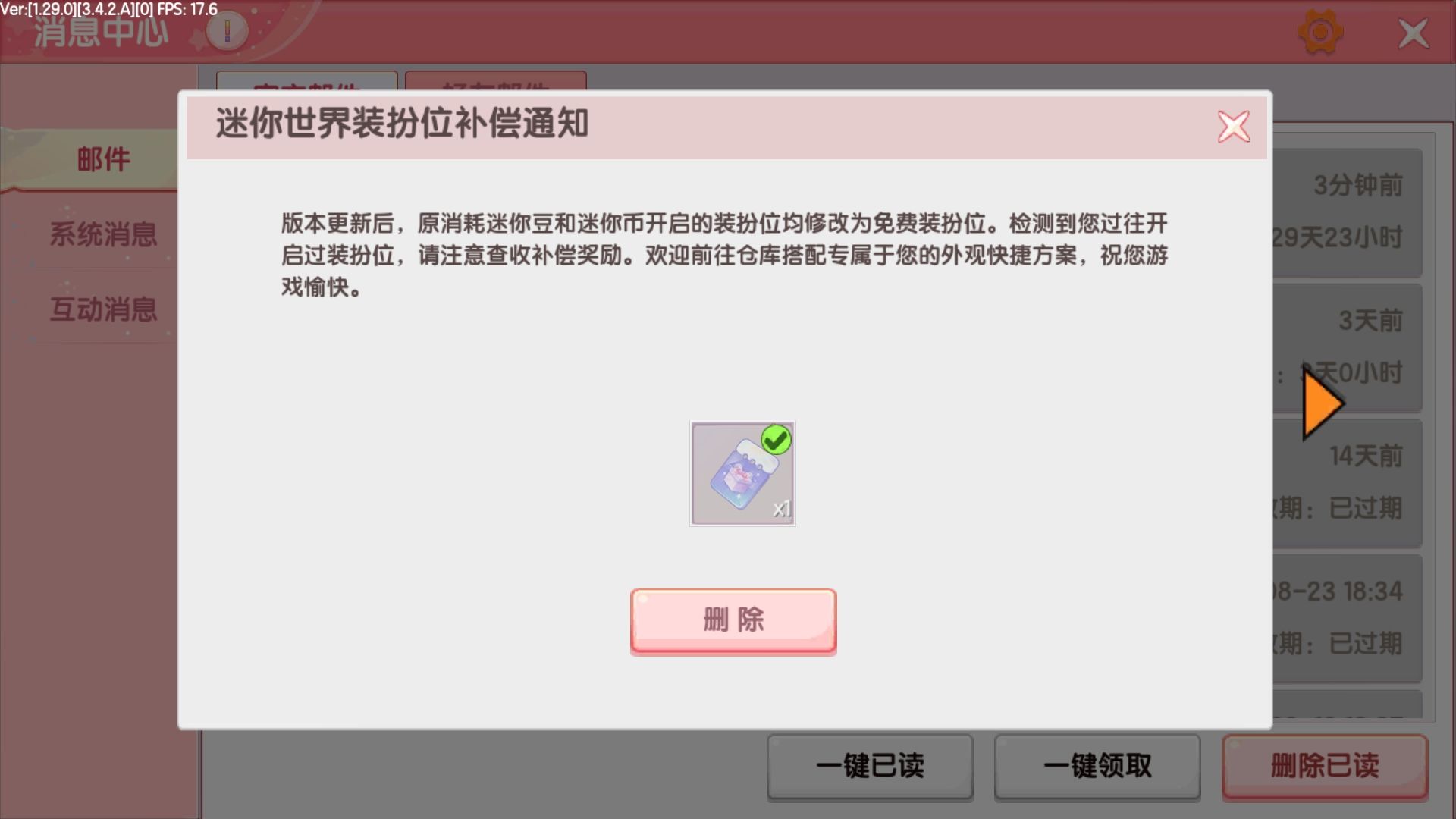Tap the green claimed checkmark badge

776,440
